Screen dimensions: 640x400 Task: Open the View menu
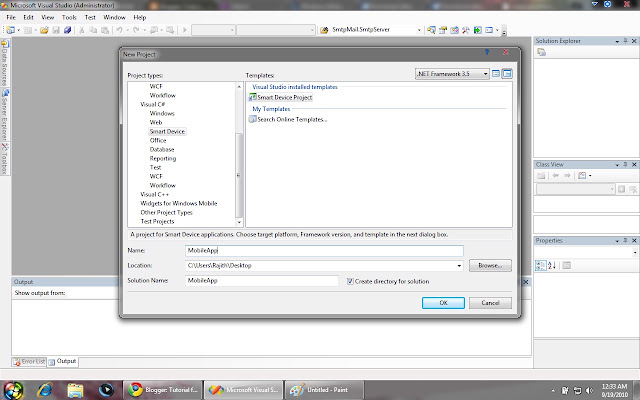[47, 17]
